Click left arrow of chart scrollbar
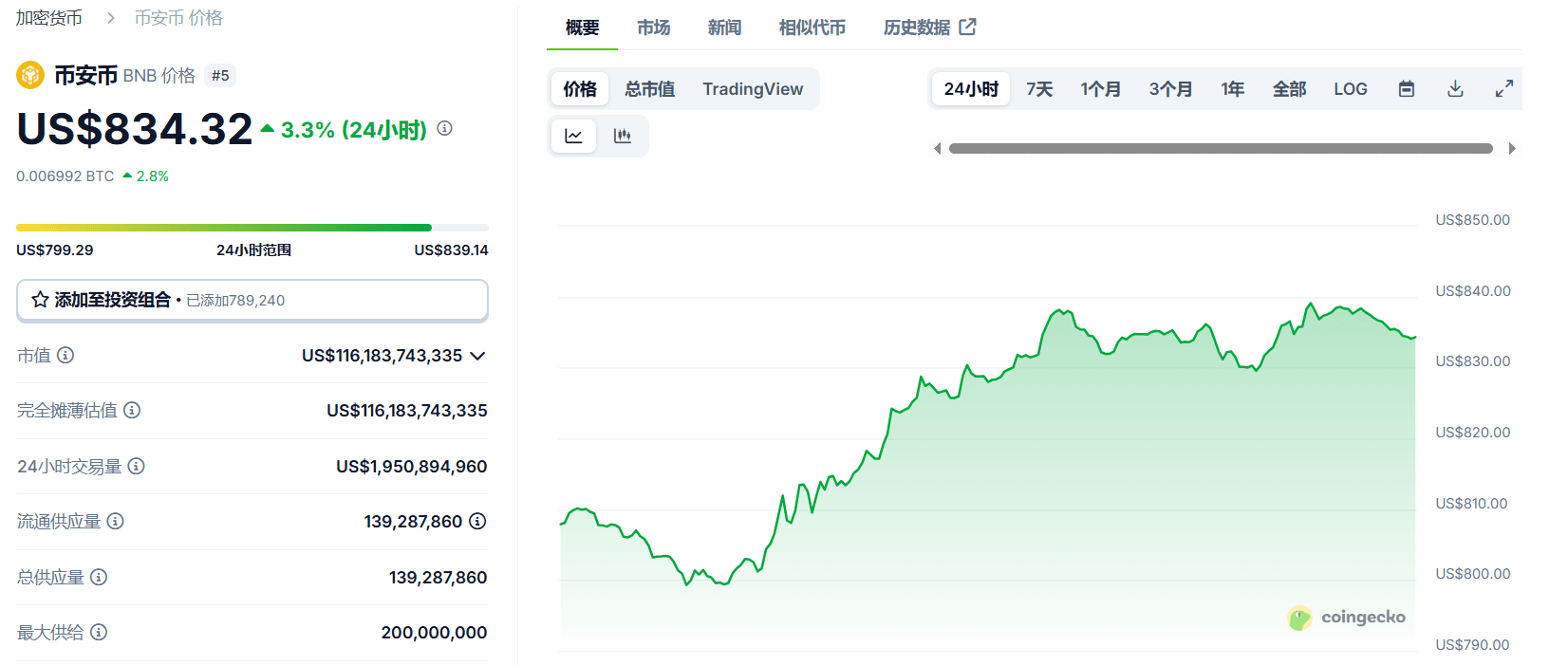Viewport: 1568px width, 665px height. tap(938, 149)
